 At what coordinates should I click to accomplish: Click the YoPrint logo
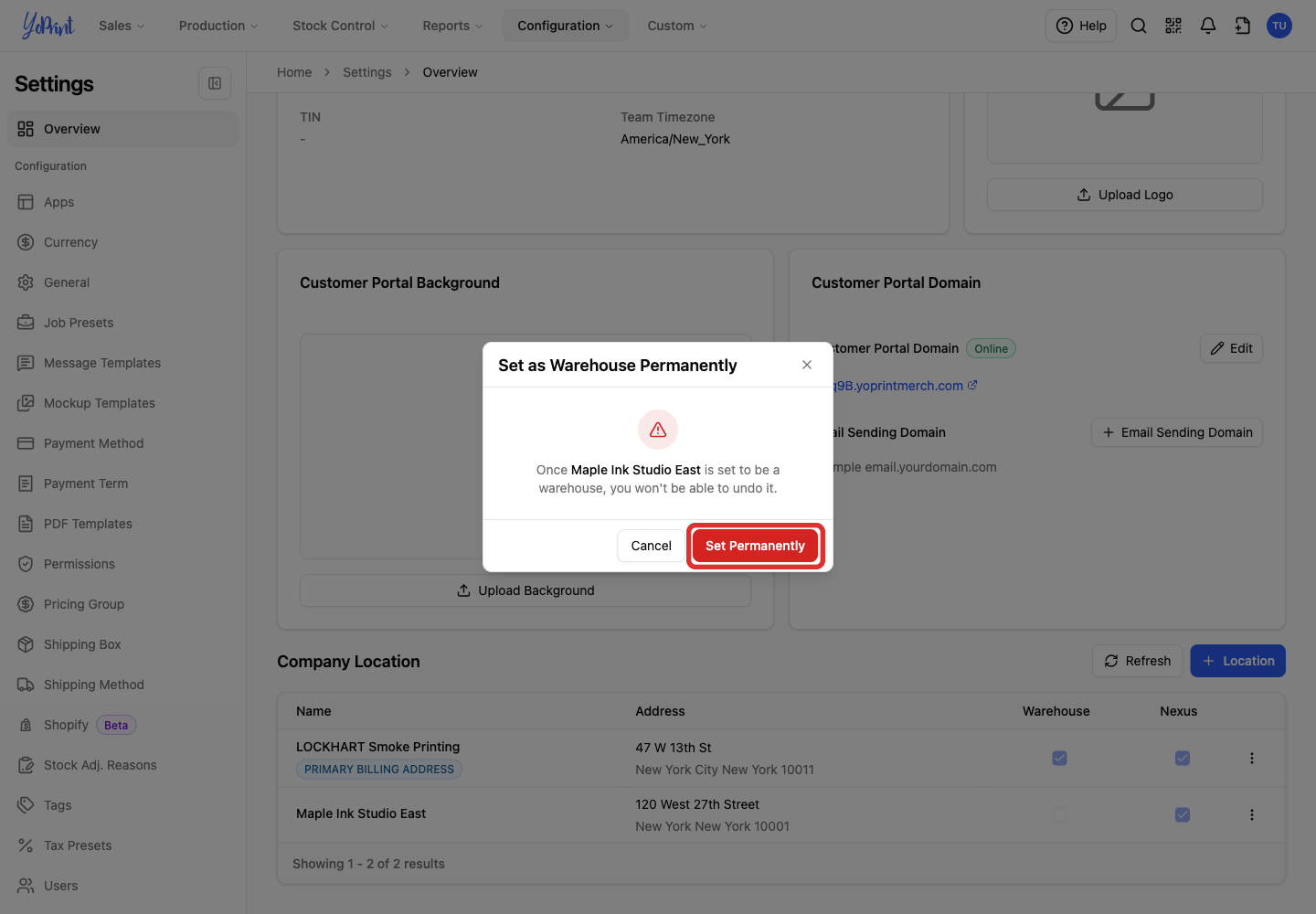tap(48, 26)
